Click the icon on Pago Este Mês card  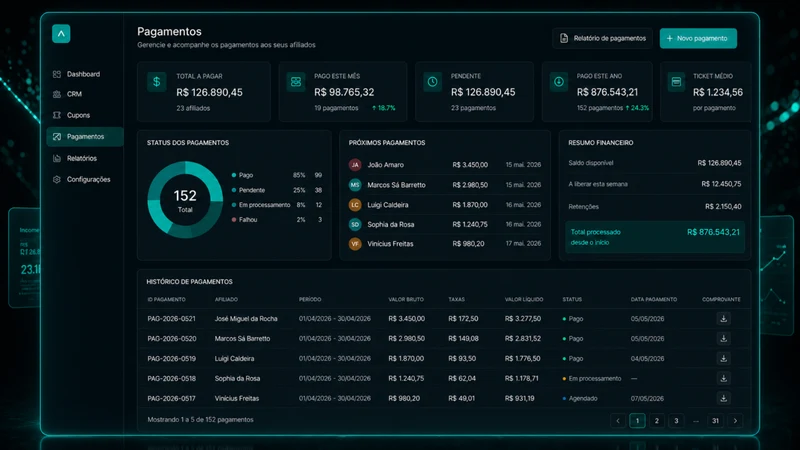pos(295,82)
